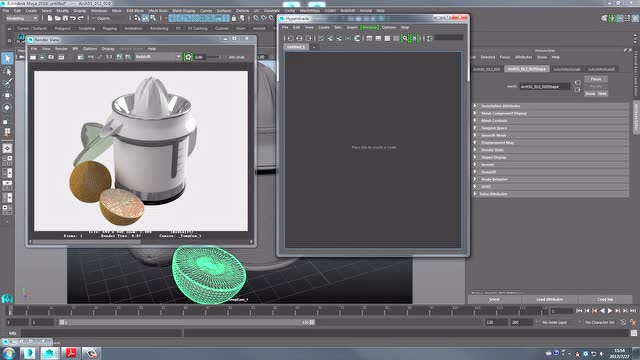The image size is (640, 360).
Task: Click the mesh name field in Attribute Editor
Action: tap(545, 87)
